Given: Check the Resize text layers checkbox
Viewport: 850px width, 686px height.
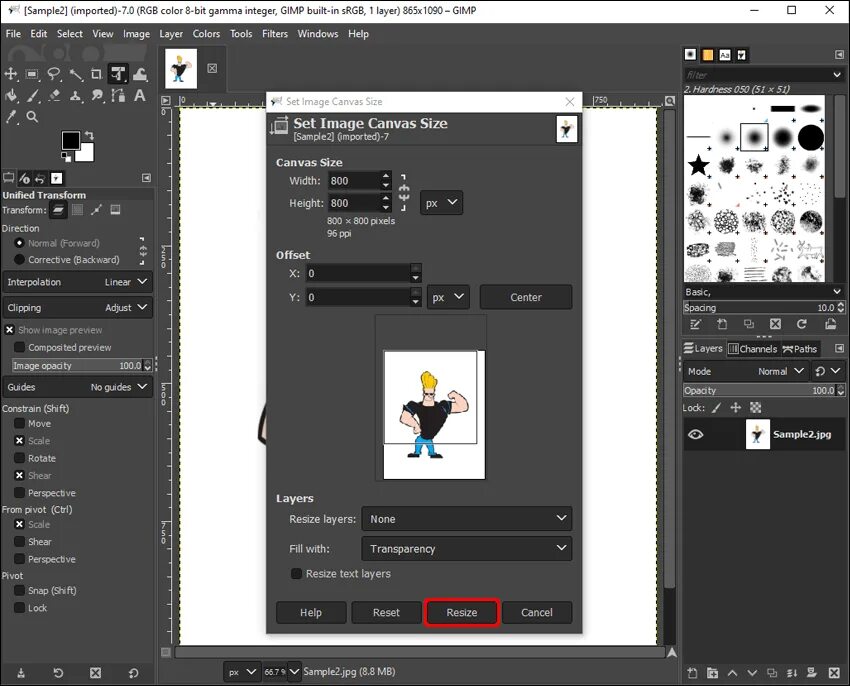Looking at the screenshot, I should coord(297,574).
